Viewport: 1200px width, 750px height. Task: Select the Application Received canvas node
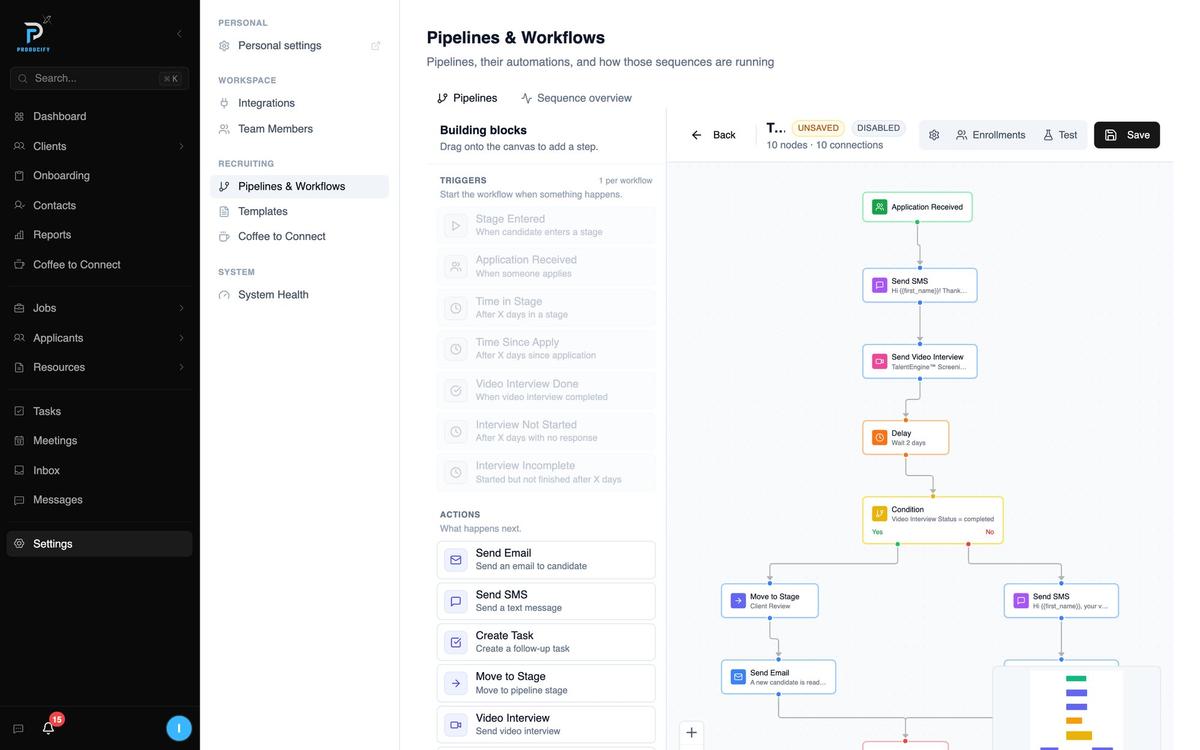(x=917, y=207)
